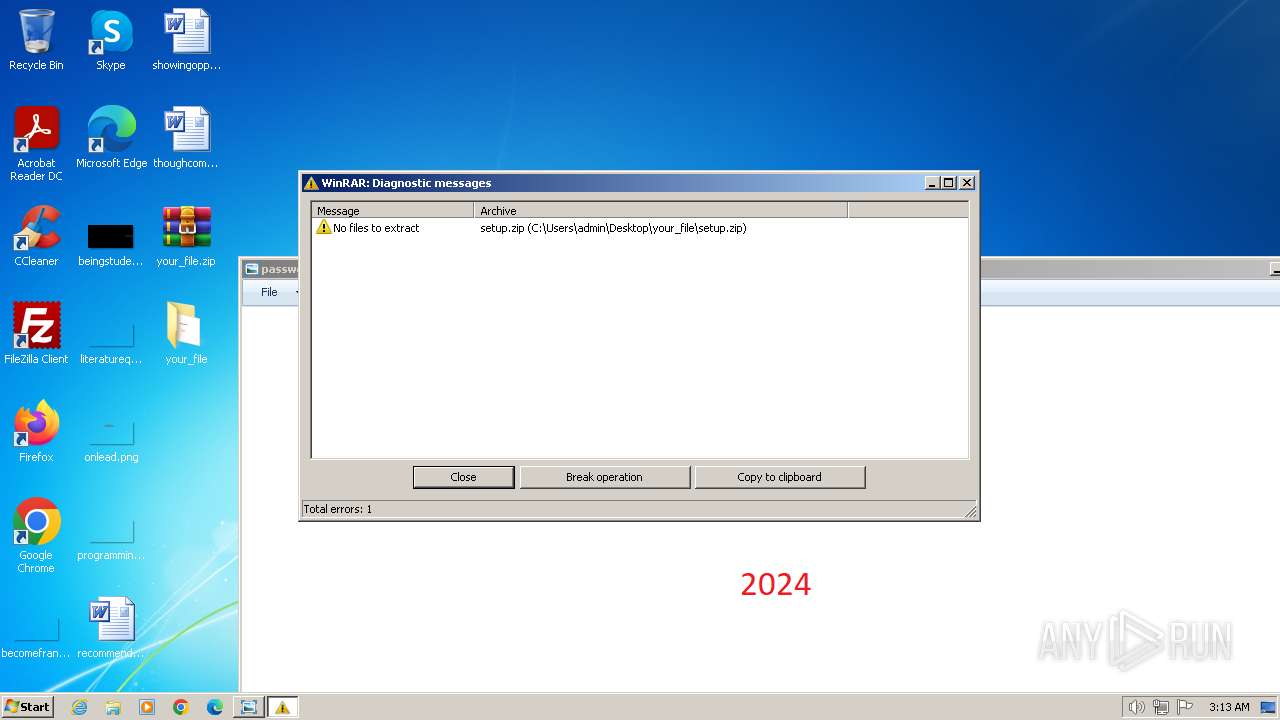Viewport: 1280px width, 720px height.
Task: Open Chrome from the taskbar
Action: click(181, 707)
